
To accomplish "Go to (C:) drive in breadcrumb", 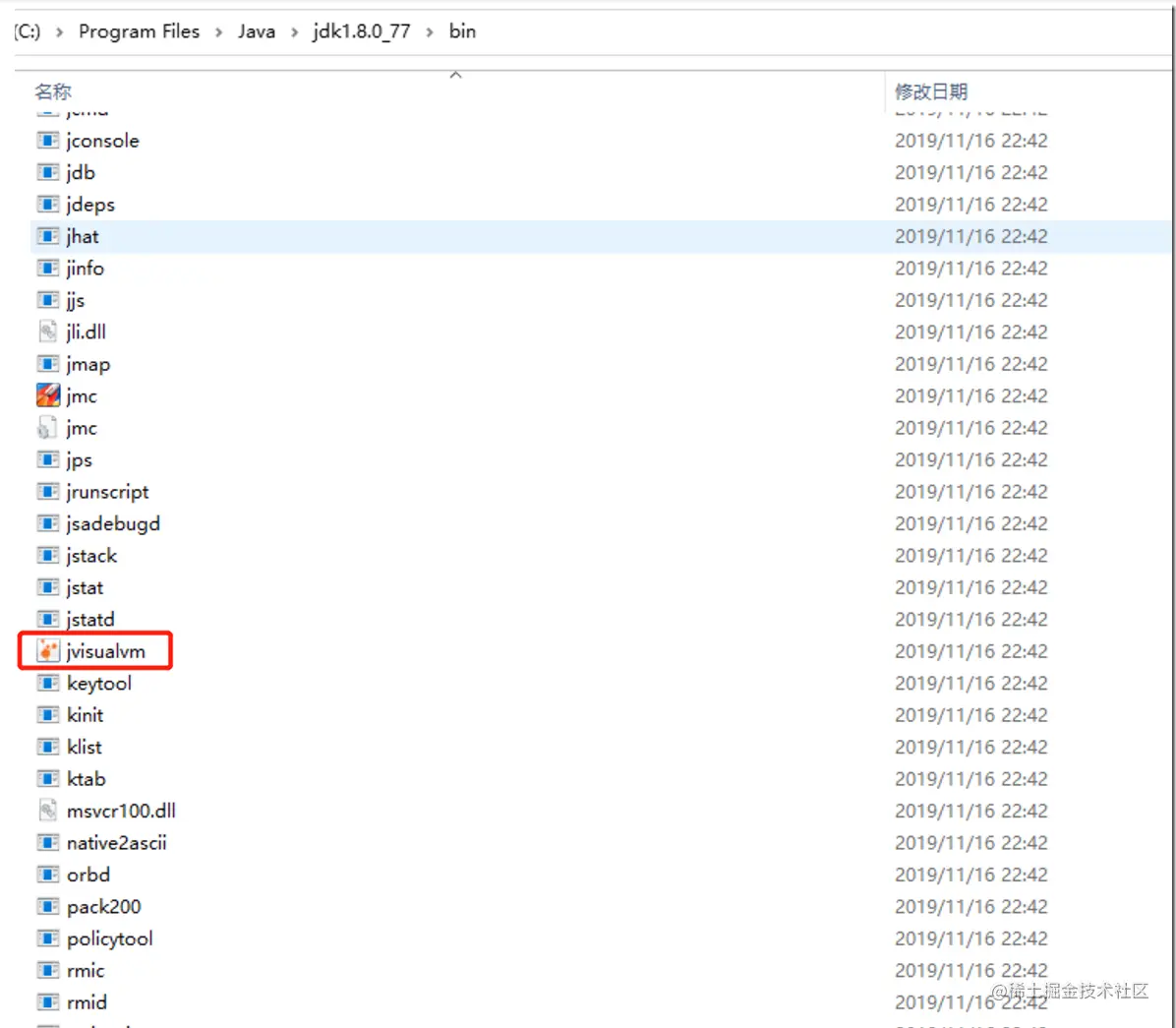I will pos(27,31).
